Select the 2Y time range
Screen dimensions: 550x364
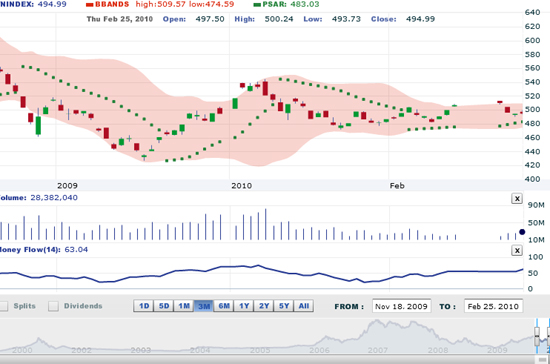point(264,306)
